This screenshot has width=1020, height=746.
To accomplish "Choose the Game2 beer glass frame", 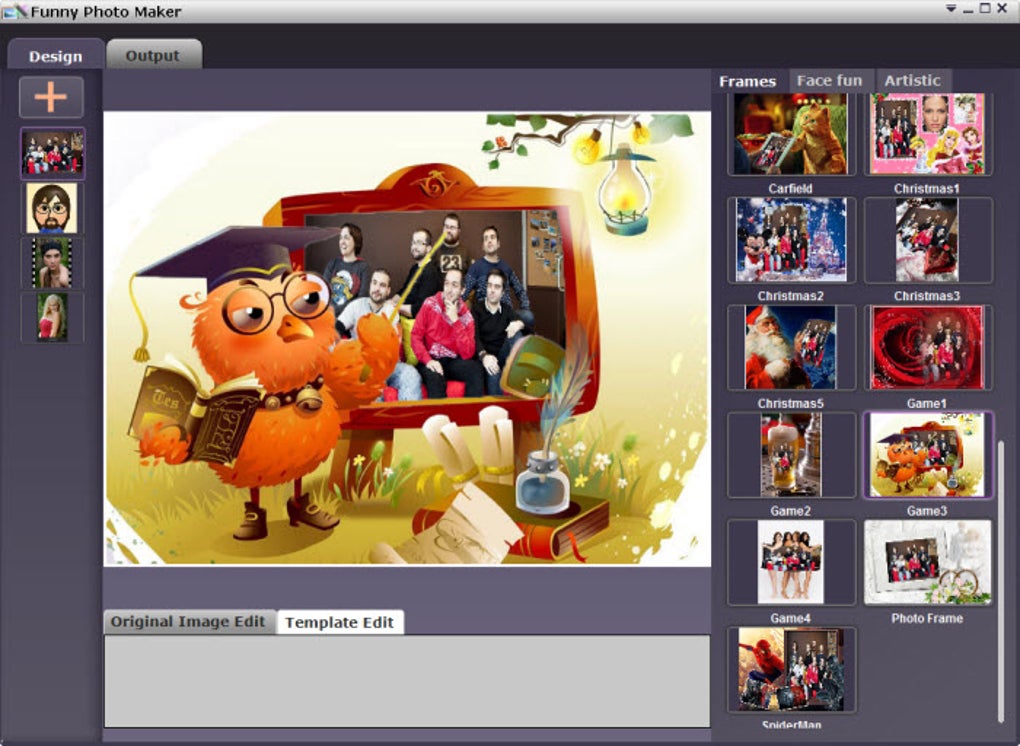I will click(x=791, y=455).
